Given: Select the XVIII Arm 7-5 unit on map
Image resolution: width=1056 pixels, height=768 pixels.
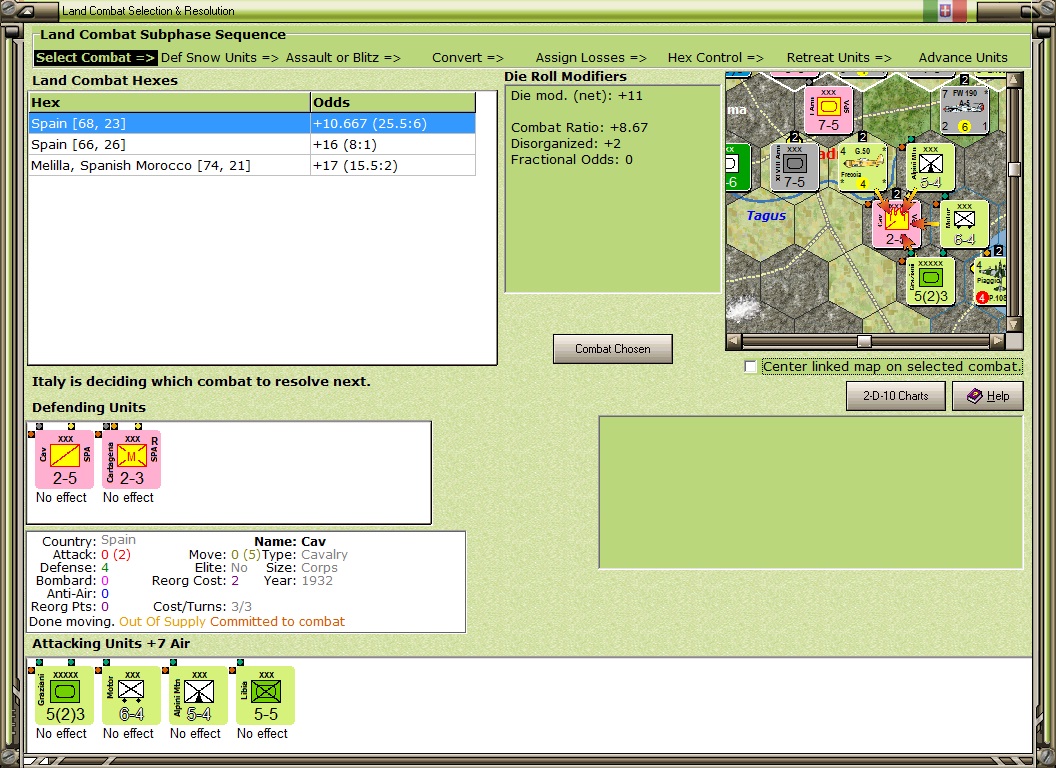Looking at the screenshot, I should pos(795,166).
